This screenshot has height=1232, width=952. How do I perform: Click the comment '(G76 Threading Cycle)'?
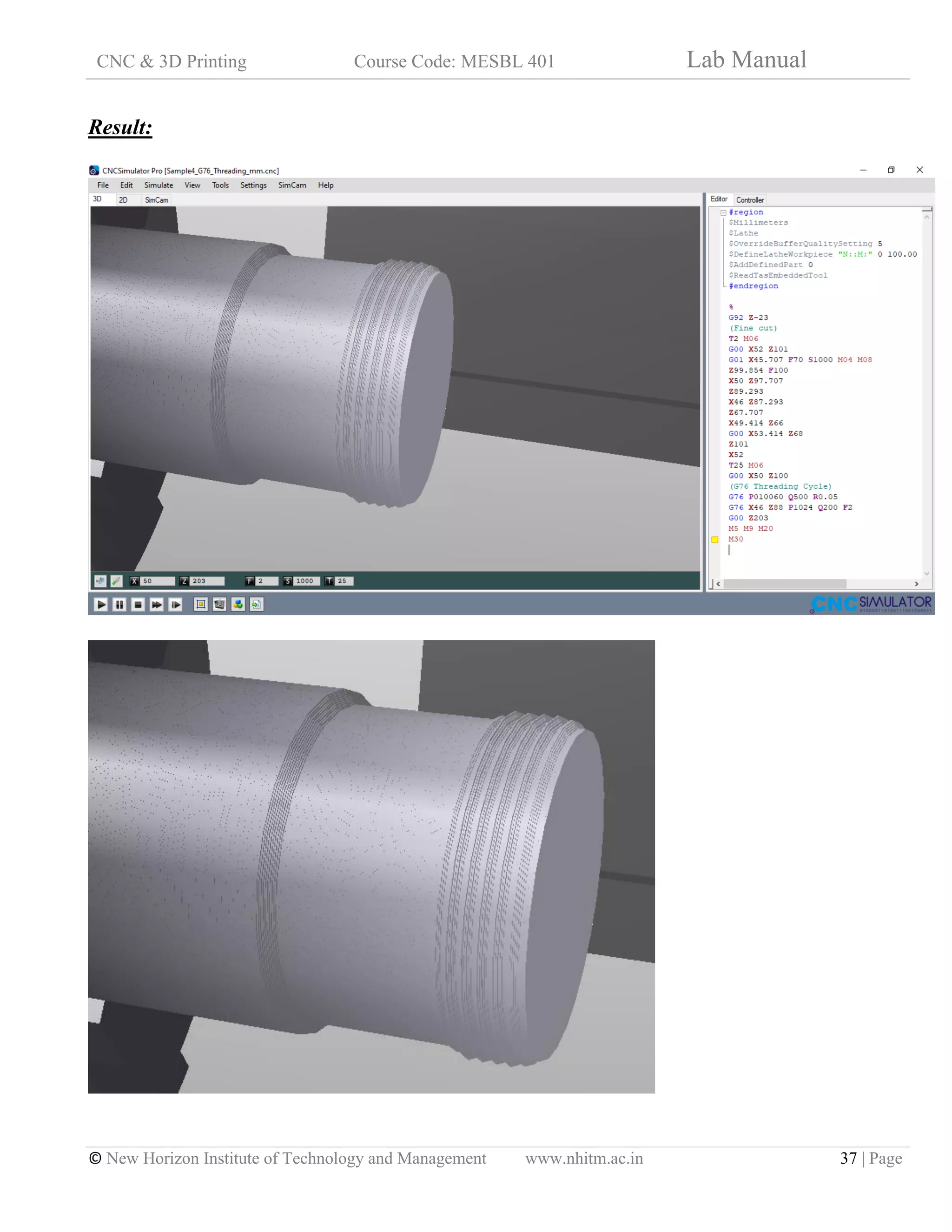(x=780, y=486)
